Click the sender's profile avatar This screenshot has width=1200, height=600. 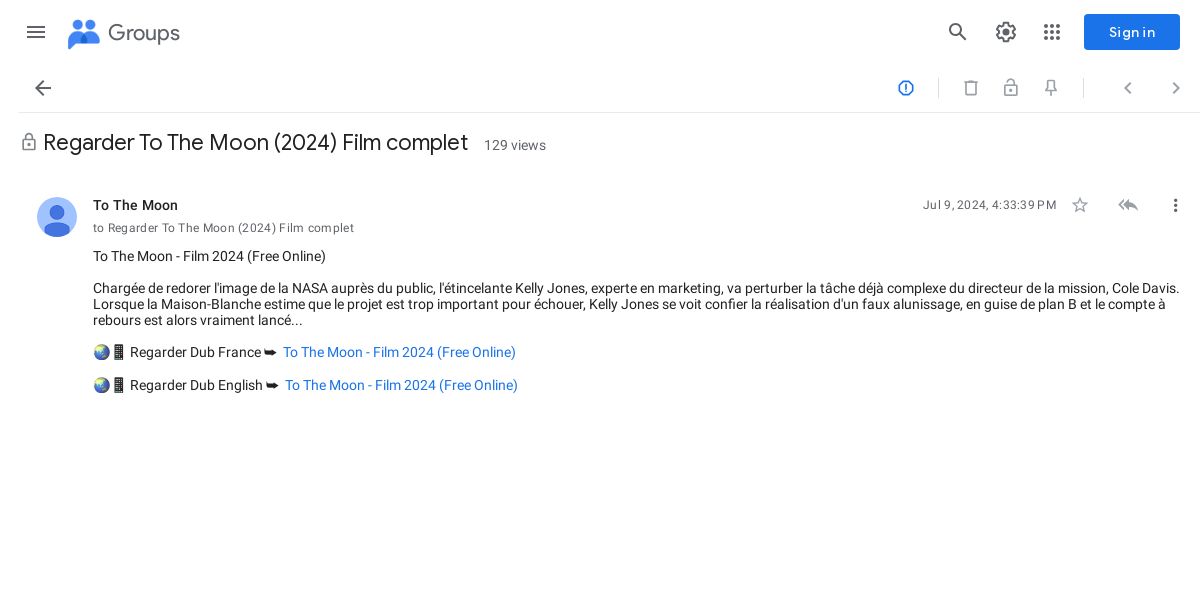pyautogui.click(x=57, y=217)
